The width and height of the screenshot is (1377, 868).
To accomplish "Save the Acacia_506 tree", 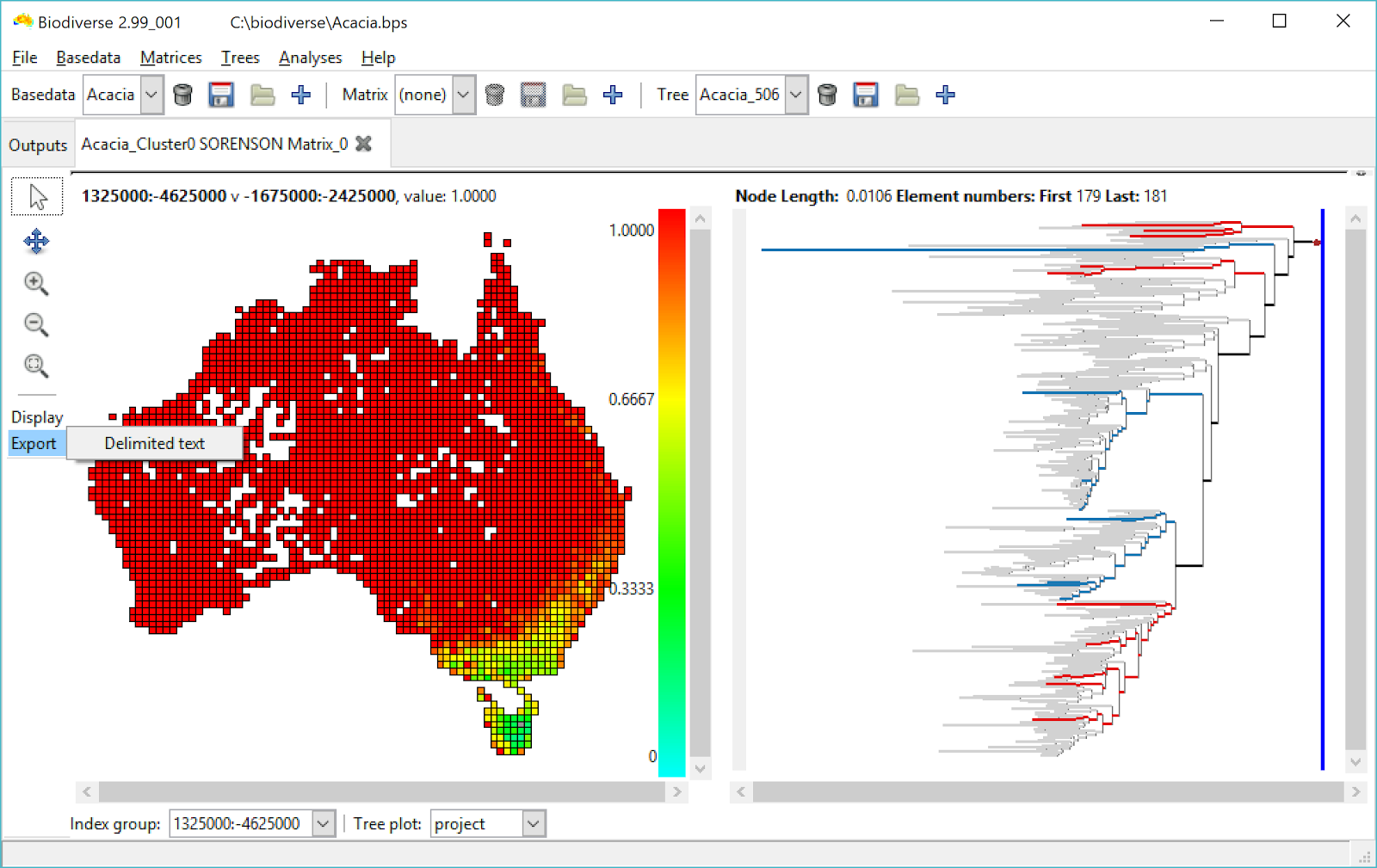I will [x=866, y=95].
